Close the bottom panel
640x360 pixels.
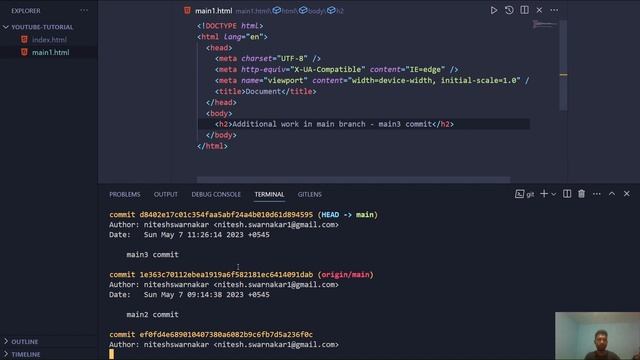[627, 194]
